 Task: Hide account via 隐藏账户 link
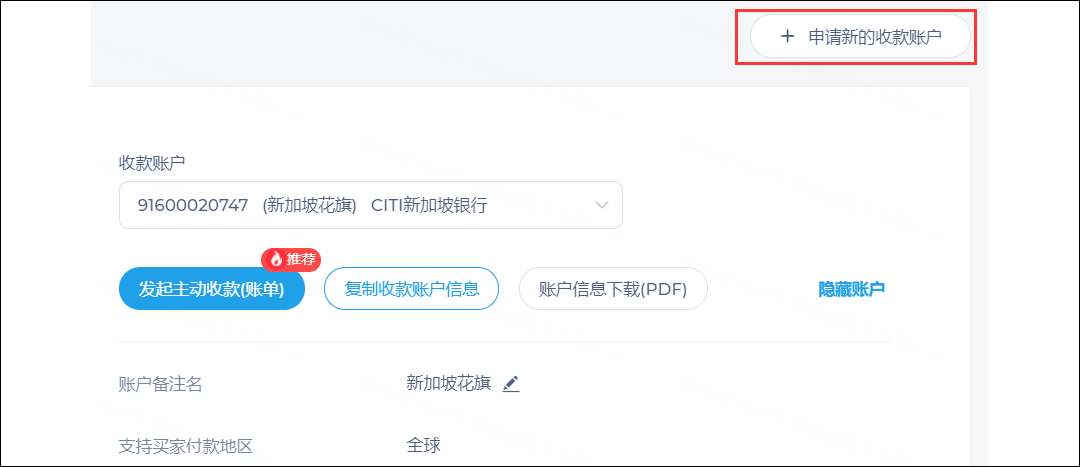point(851,289)
